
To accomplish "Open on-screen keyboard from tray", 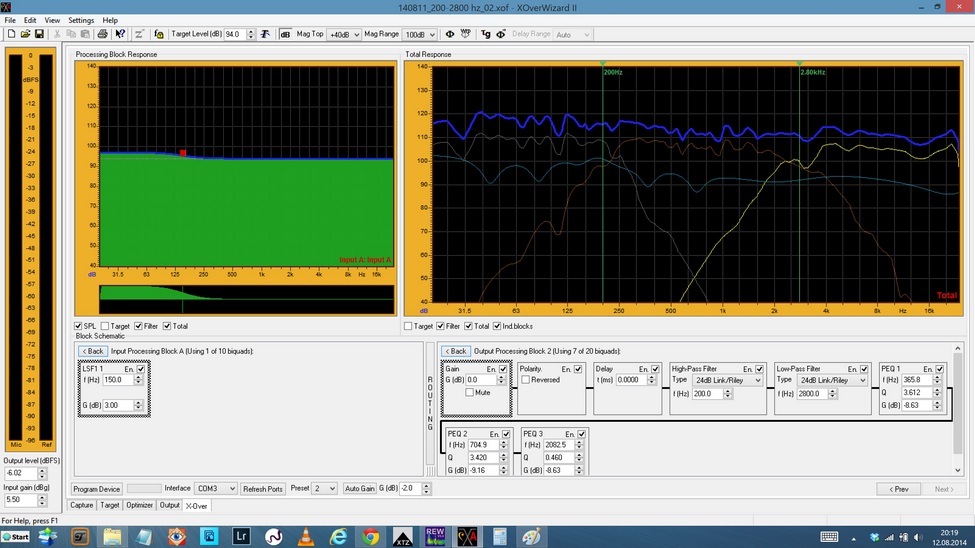I will (x=829, y=537).
